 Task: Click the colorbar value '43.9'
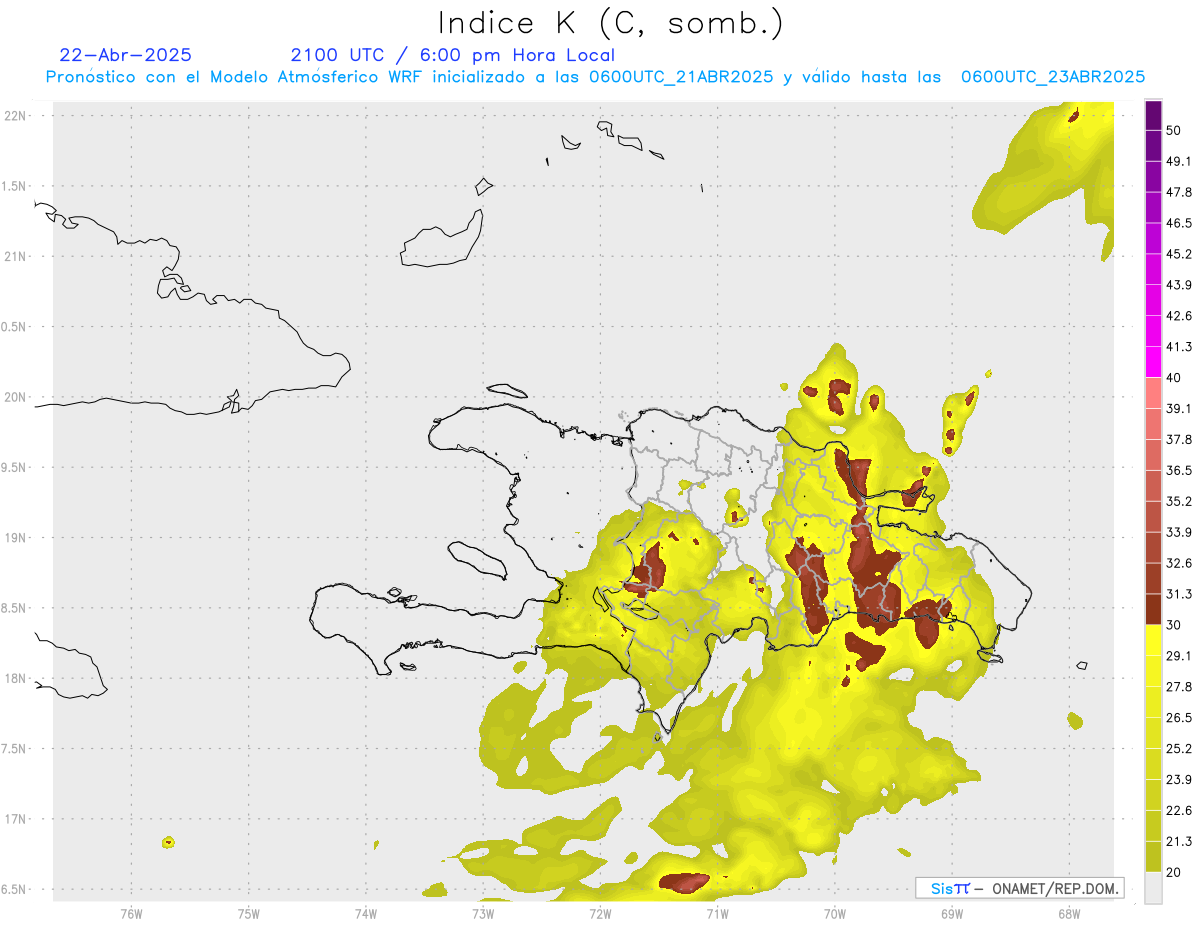coord(1179,285)
